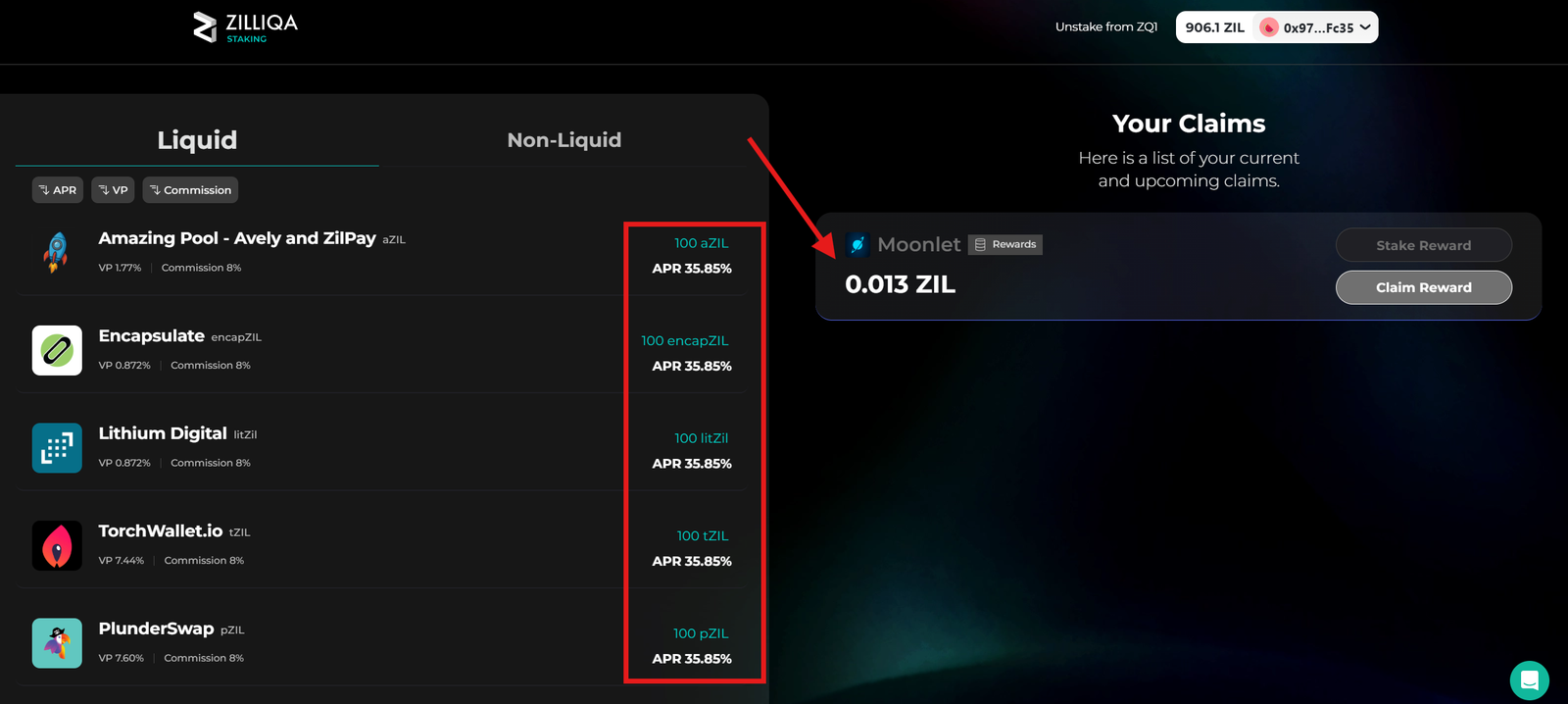Select the Liquid staking tab

click(196, 139)
